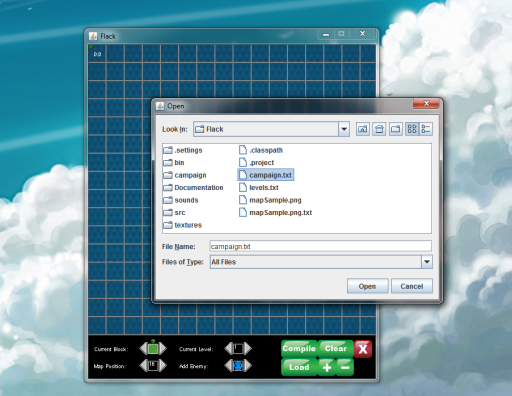Viewport: 512px width, 396px height.
Task: Click the Up One Level icon in Open dialog
Action: pos(363,129)
